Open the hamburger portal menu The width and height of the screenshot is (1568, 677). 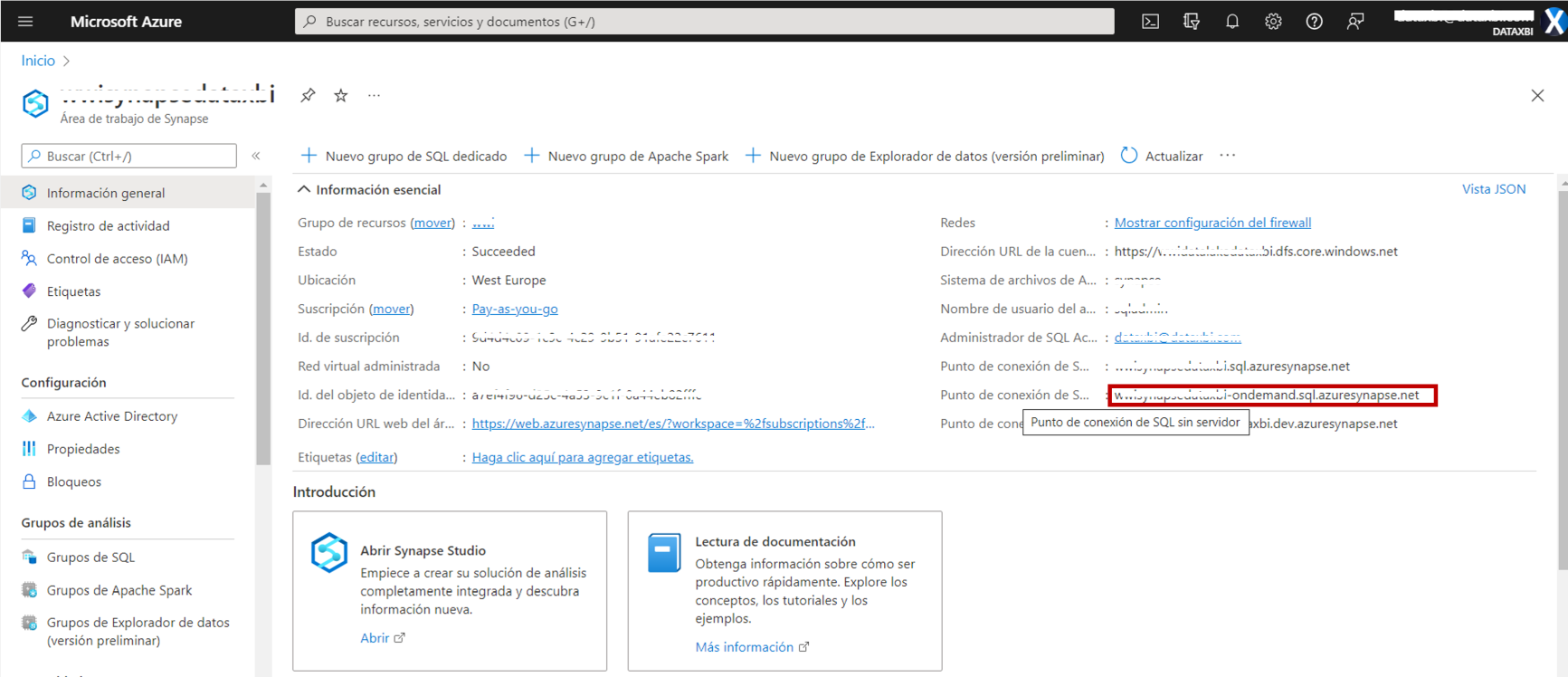tap(25, 21)
